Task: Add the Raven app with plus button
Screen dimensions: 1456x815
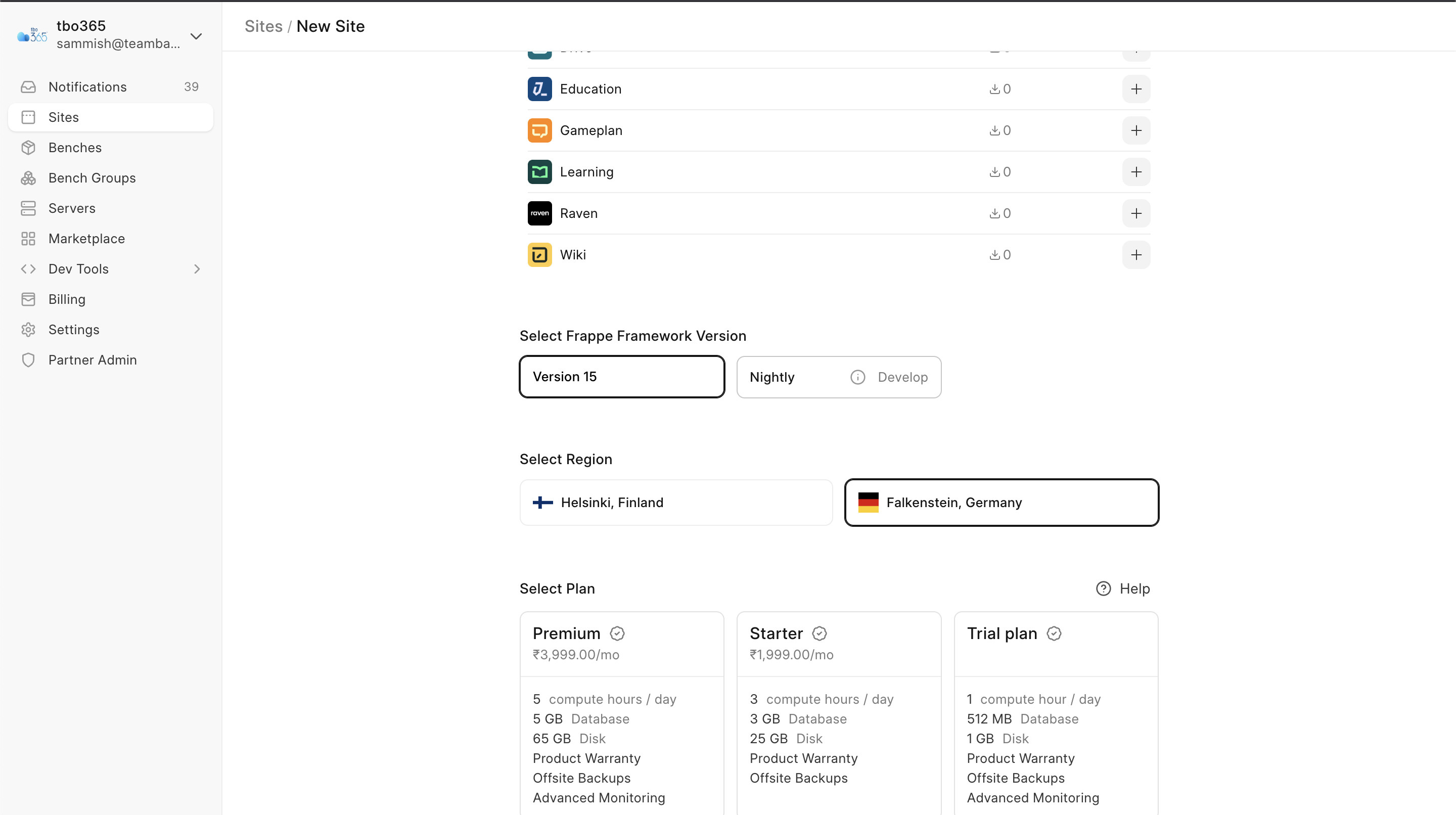Action: pos(1136,213)
